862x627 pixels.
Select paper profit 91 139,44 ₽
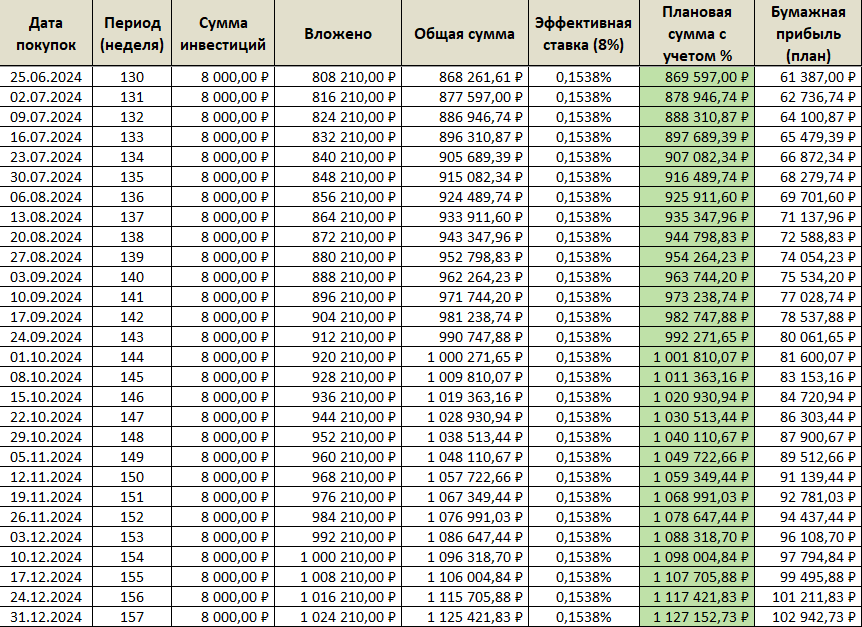point(808,477)
